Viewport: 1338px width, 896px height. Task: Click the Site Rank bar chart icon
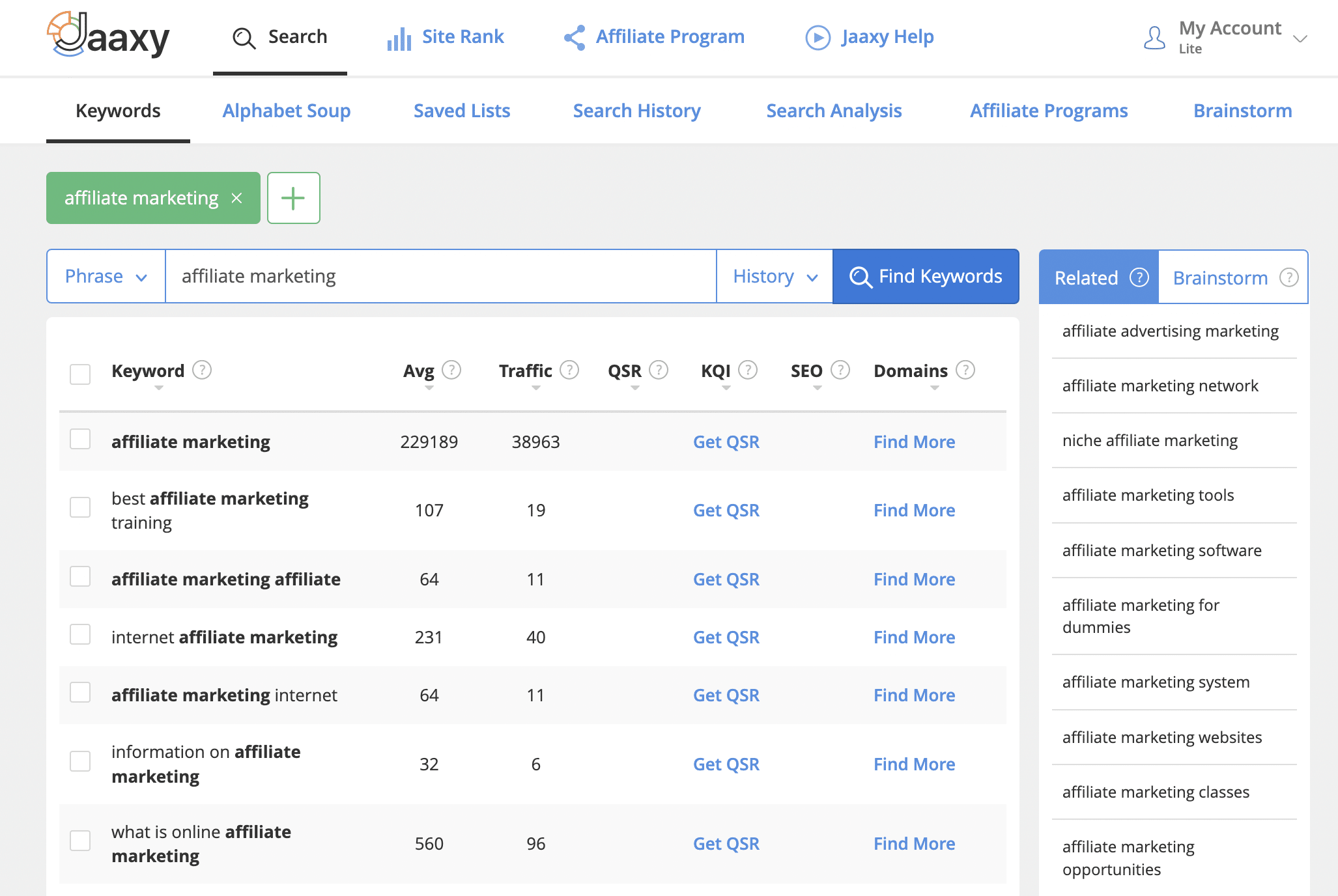coord(399,38)
